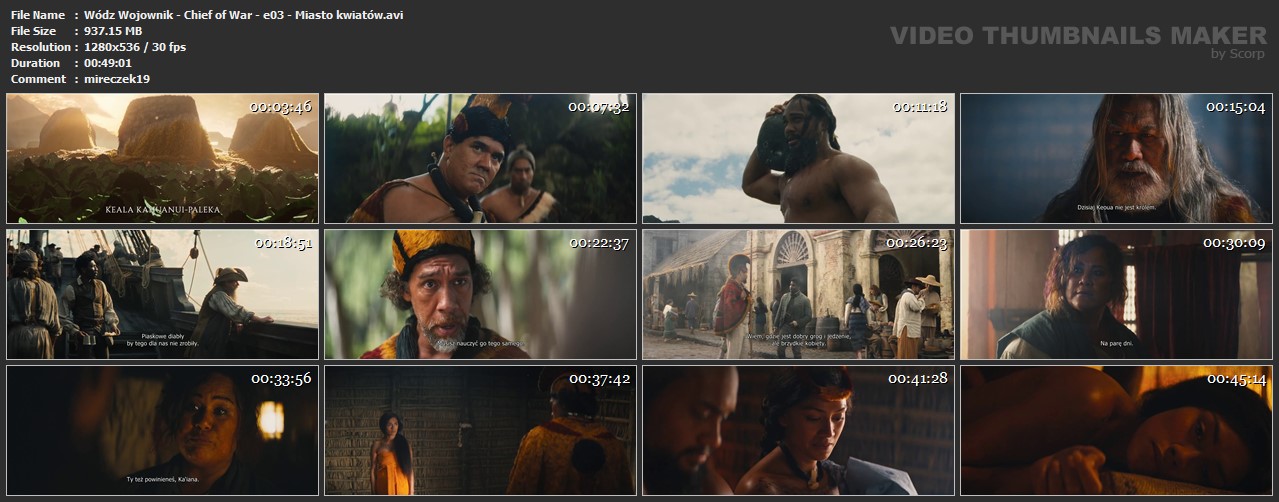Click the resolution value 1280x536 / 30 fps
The image size is (1279, 502).
[x=135, y=47]
